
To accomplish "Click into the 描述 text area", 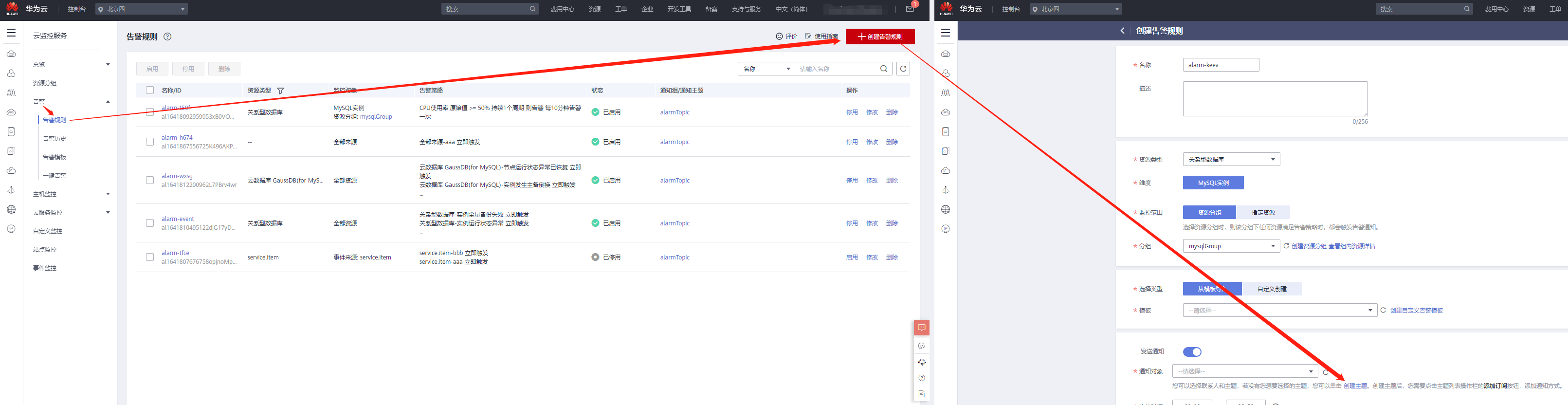I will click(x=1275, y=99).
